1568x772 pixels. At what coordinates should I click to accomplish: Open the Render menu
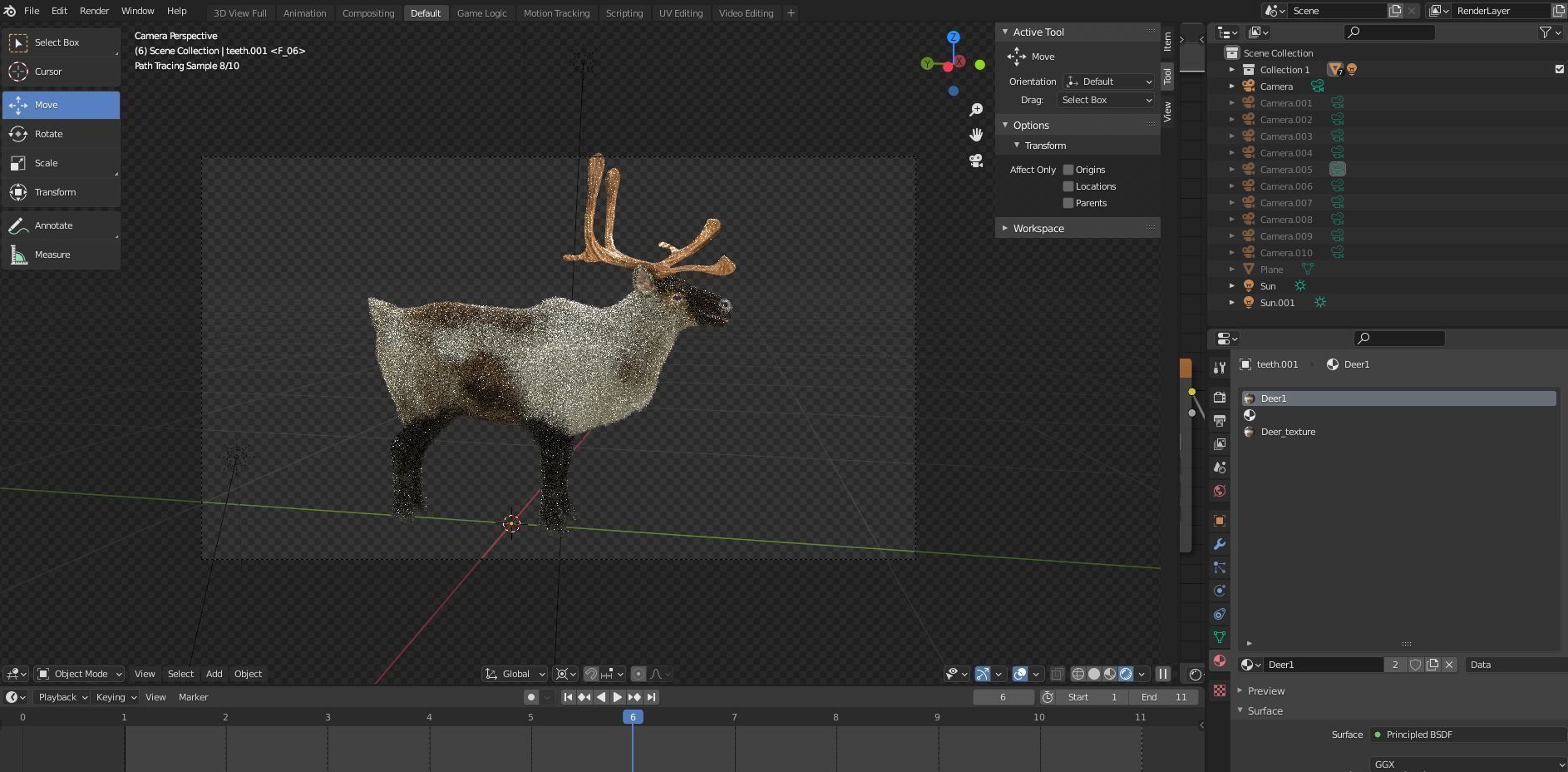pos(94,11)
